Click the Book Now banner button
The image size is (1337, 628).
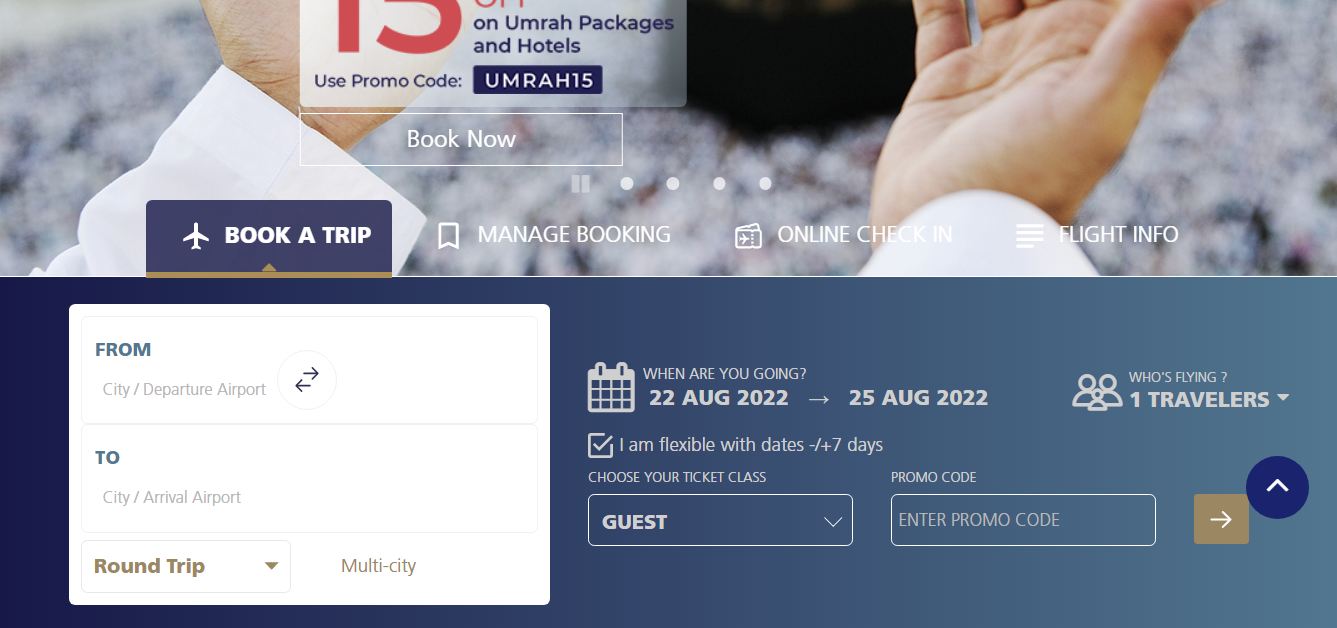461,139
